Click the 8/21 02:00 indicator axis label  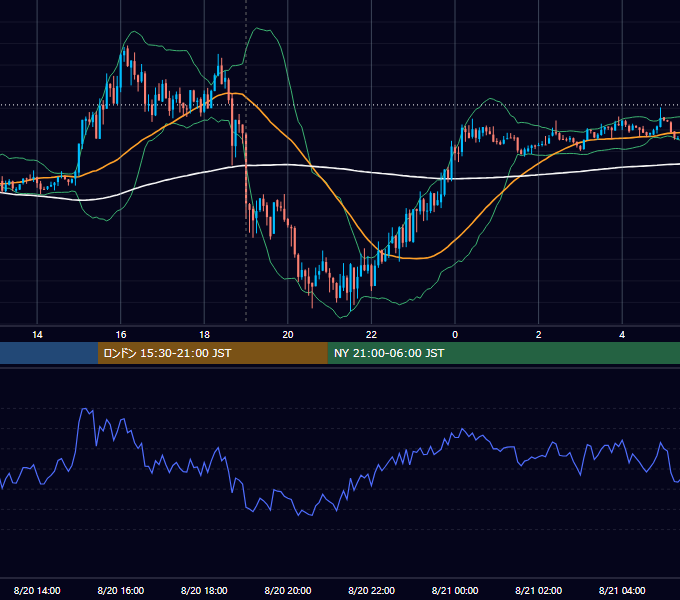pos(539,590)
